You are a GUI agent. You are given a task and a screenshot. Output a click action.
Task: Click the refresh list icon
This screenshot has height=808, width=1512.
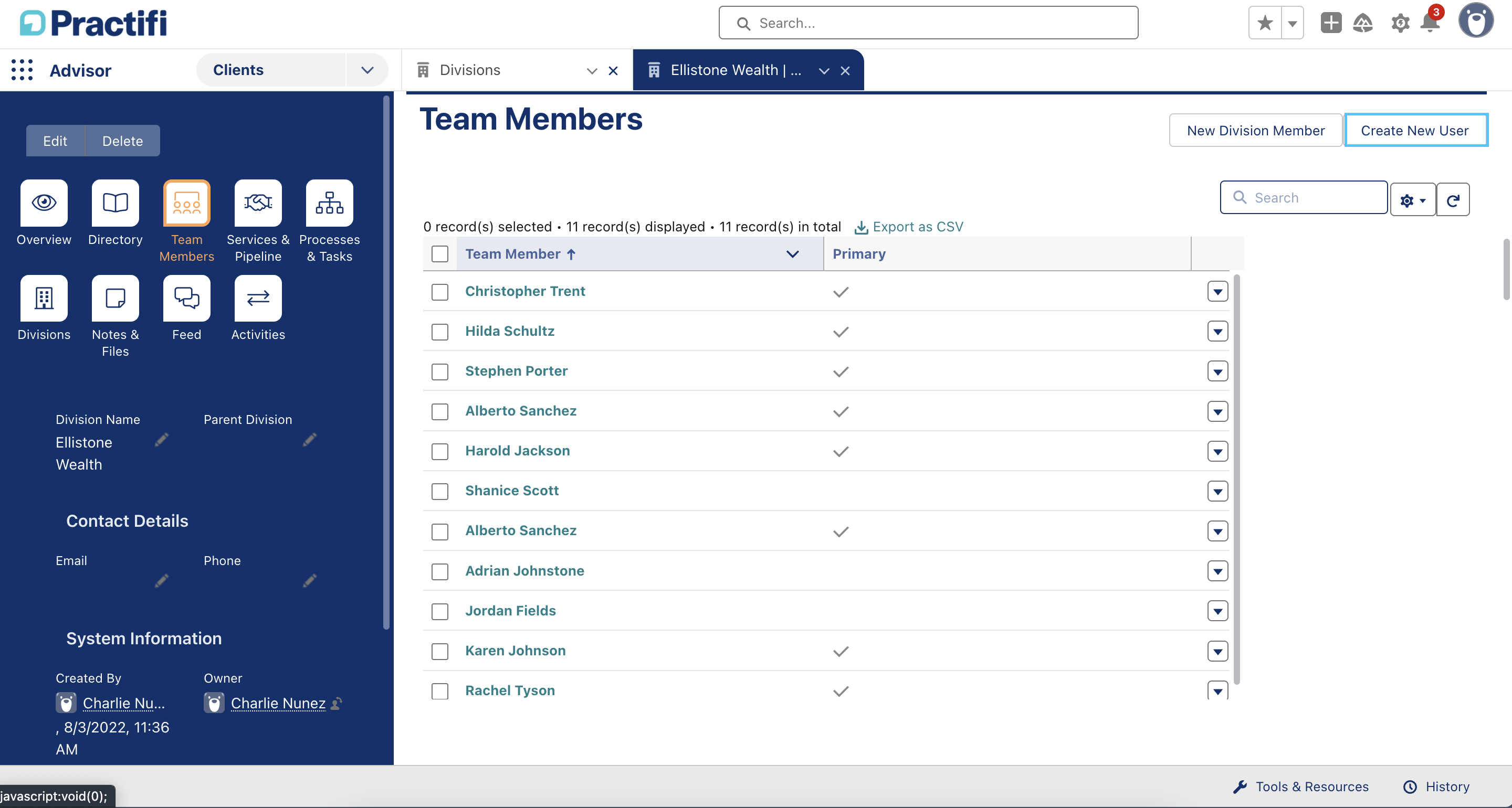(1453, 200)
